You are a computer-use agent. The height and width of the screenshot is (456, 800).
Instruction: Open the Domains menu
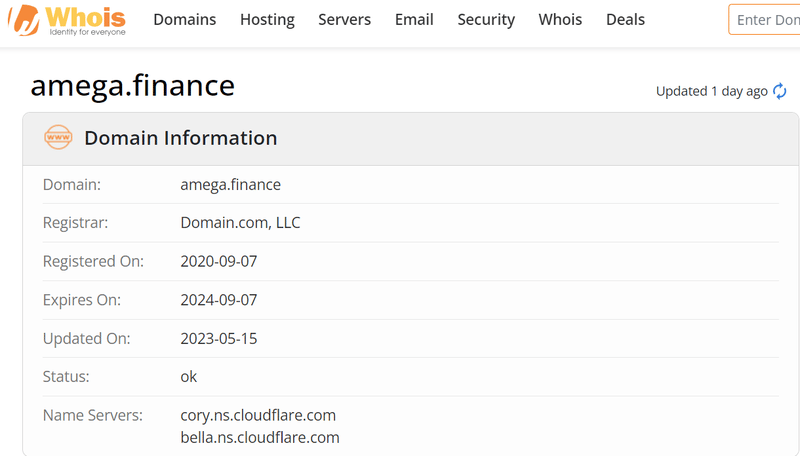point(185,19)
